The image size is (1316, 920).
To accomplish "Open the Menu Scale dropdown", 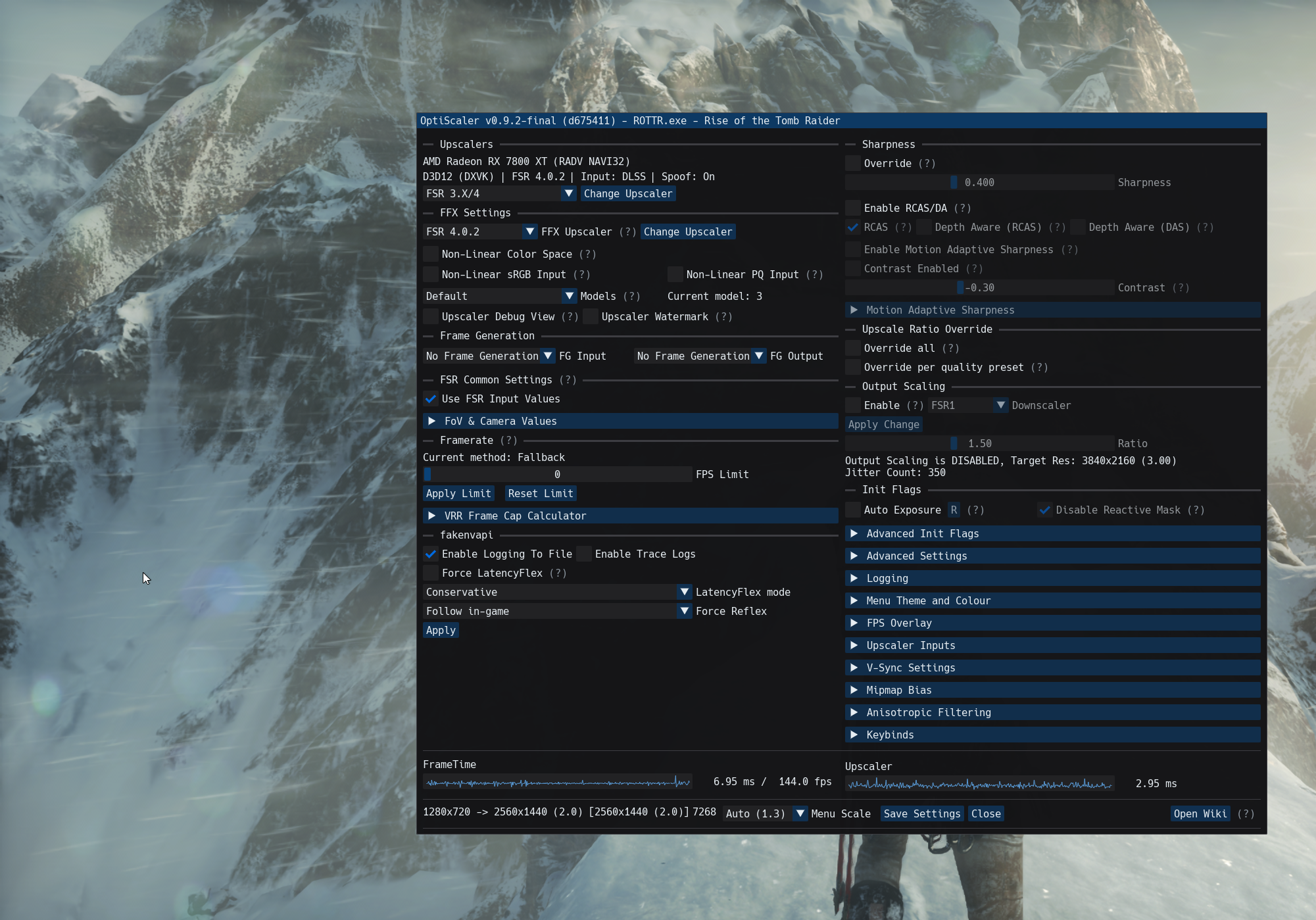I will pyautogui.click(x=765, y=813).
